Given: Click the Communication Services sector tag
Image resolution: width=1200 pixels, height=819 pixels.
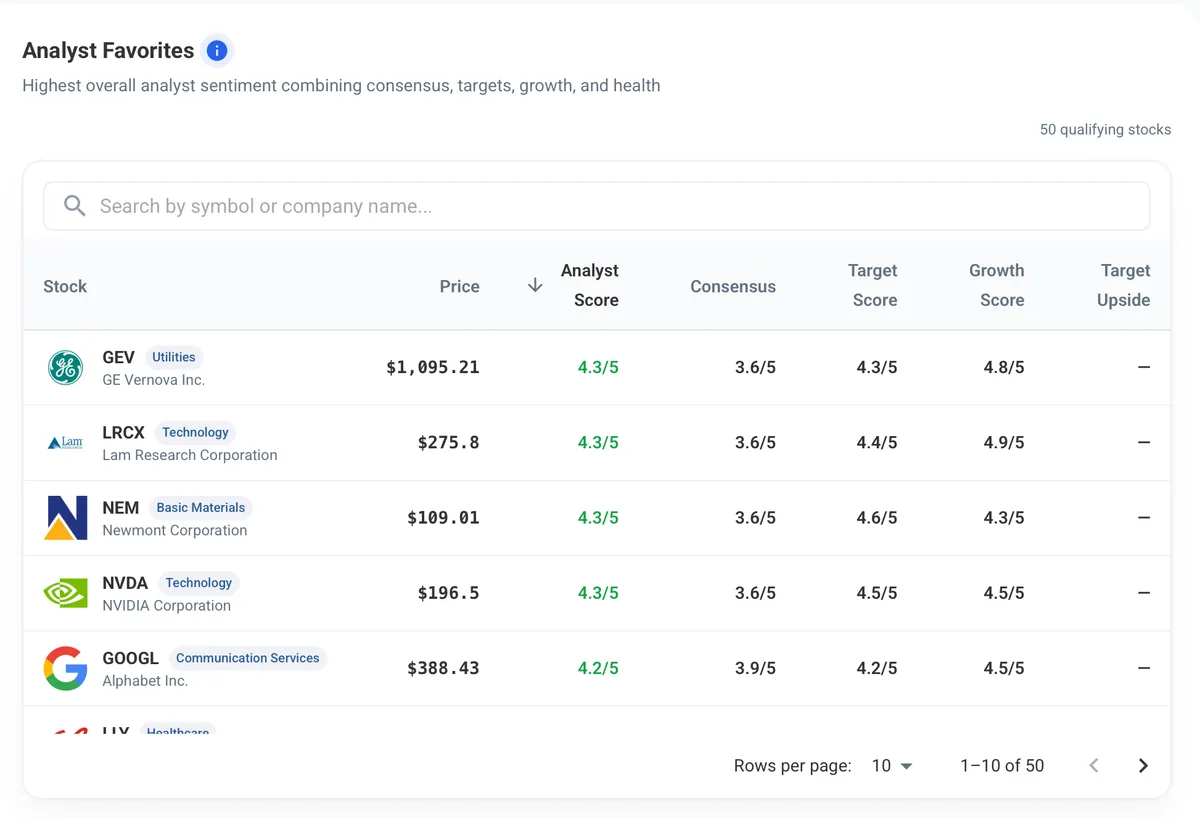Looking at the screenshot, I should click(x=247, y=657).
